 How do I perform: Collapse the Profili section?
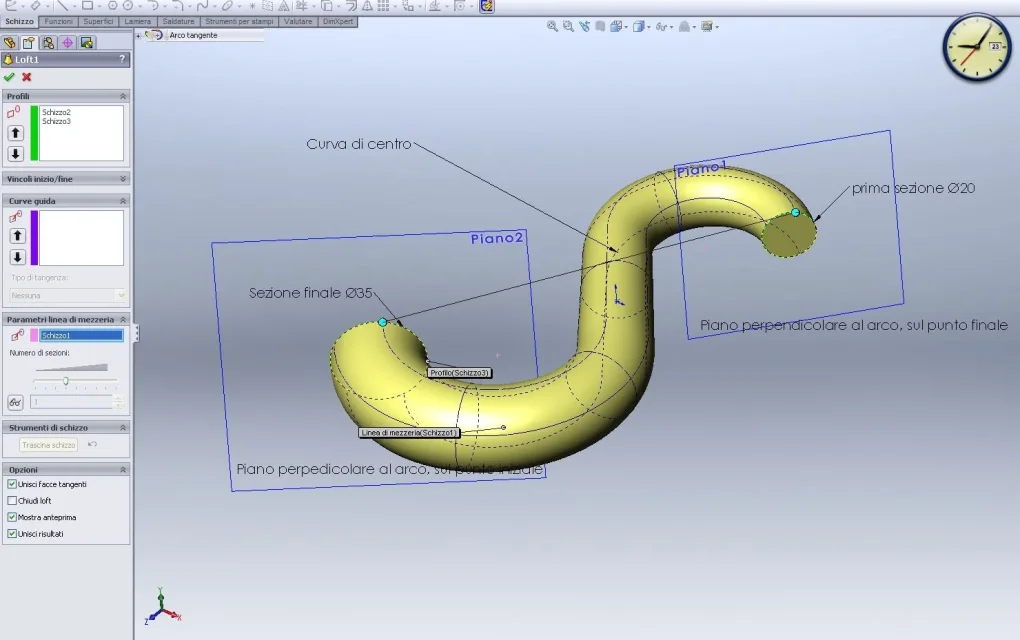point(122,96)
